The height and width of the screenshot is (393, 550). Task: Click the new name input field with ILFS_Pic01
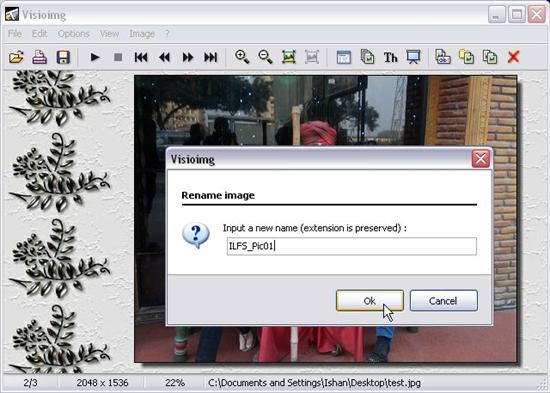tap(351, 246)
